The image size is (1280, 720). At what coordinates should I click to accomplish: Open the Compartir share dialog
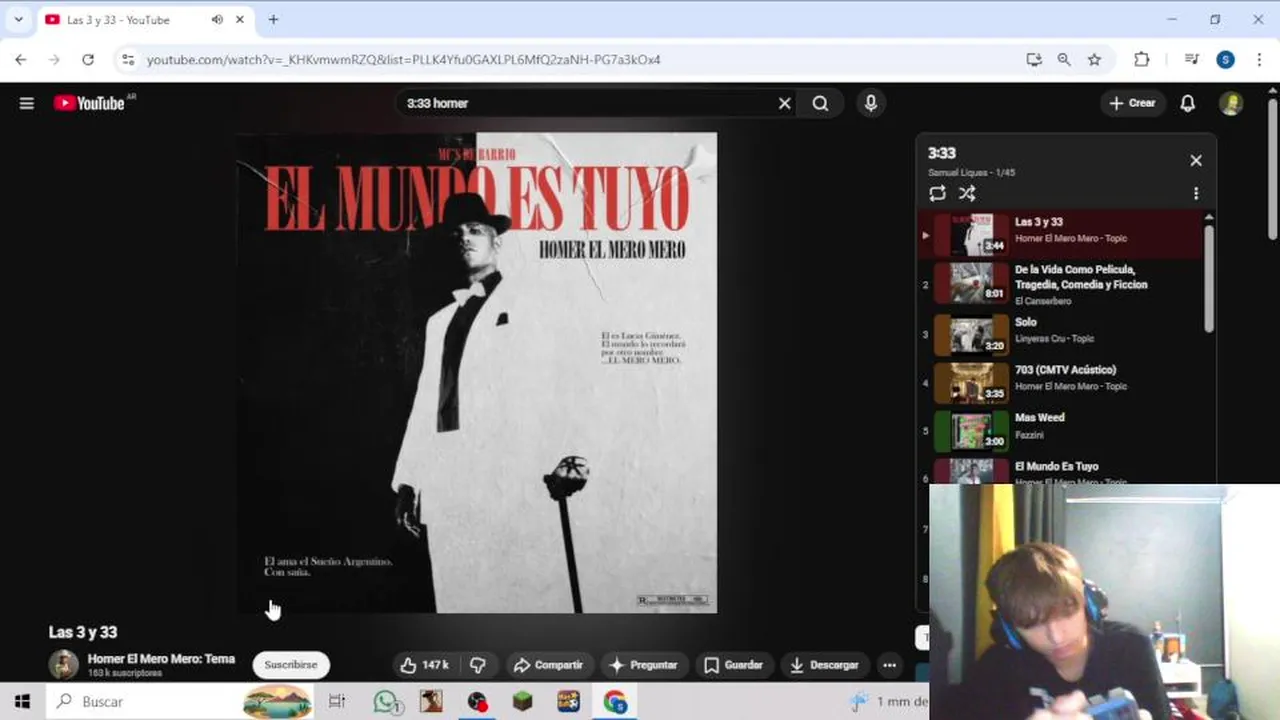click(548, 665)
